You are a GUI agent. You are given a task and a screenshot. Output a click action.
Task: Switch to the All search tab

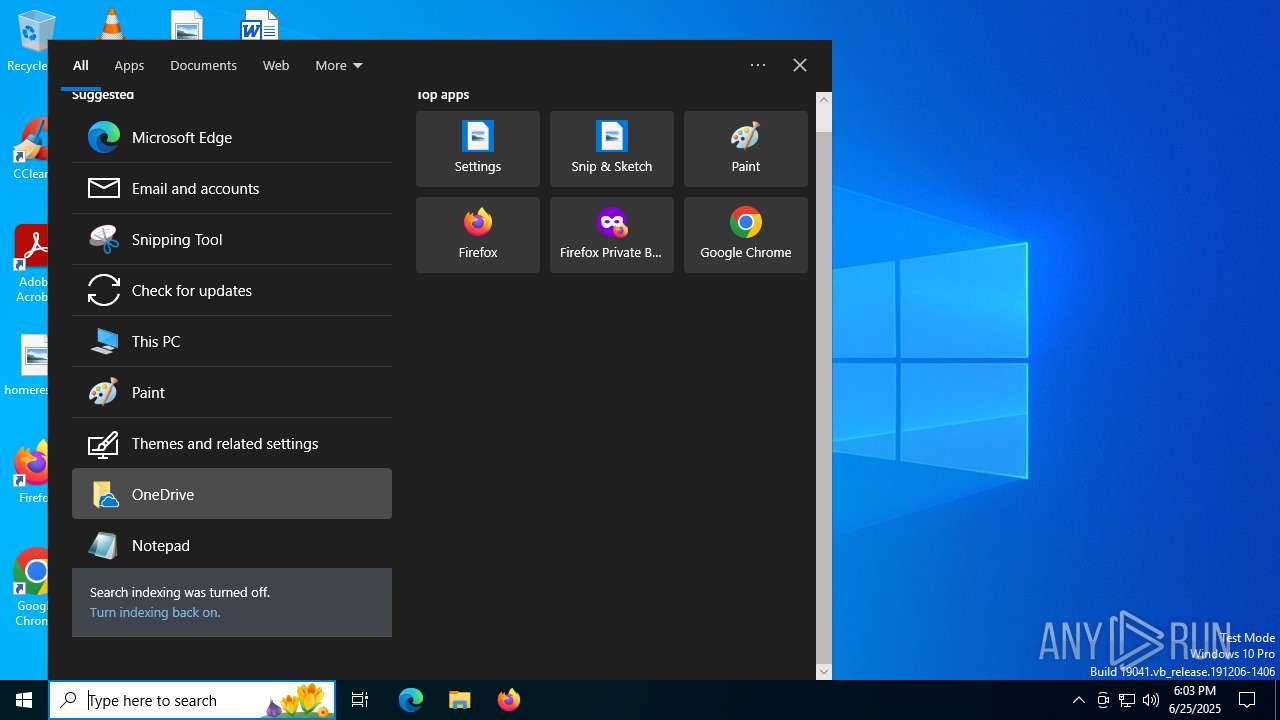[81, 65]
